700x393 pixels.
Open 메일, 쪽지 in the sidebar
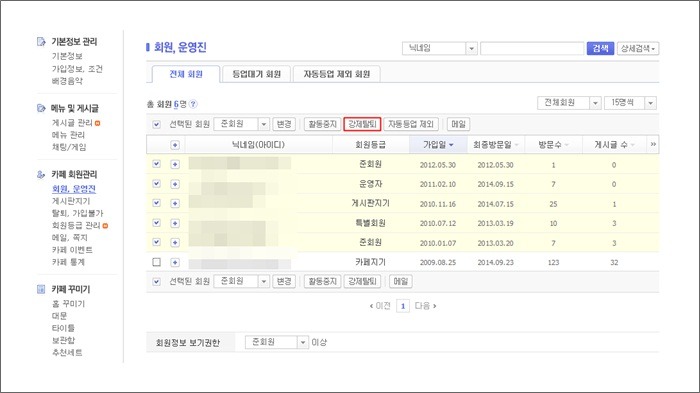70,238
